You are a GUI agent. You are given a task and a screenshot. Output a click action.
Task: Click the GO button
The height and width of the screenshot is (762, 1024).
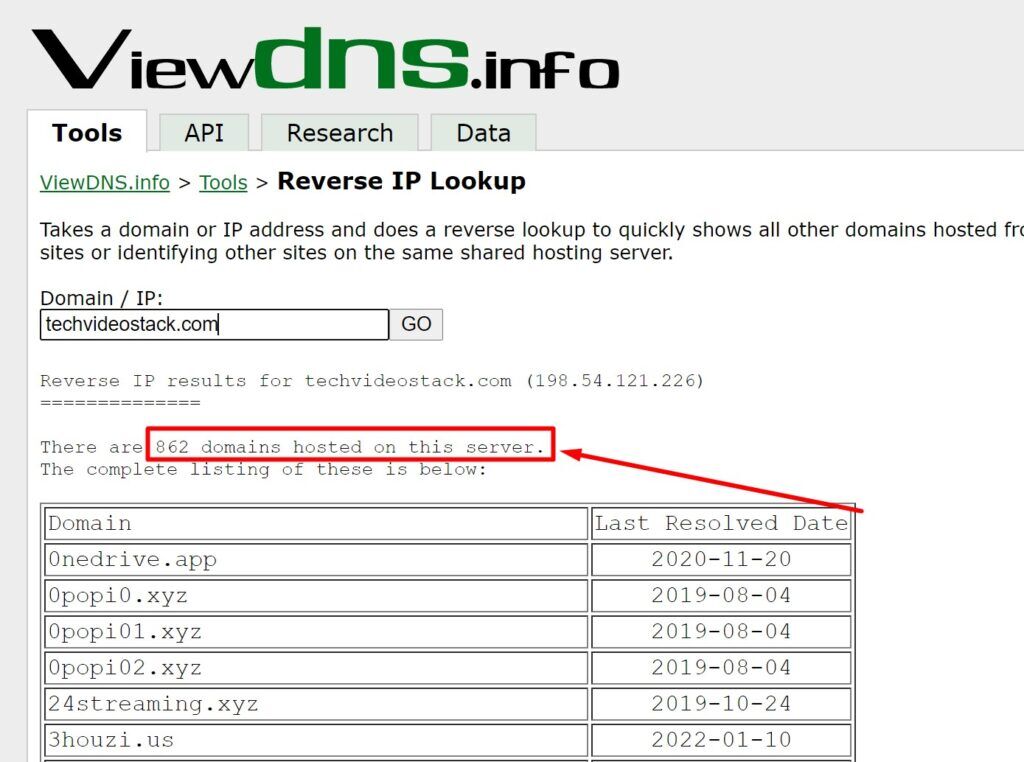pyautogui.click(x=416, y=325)
